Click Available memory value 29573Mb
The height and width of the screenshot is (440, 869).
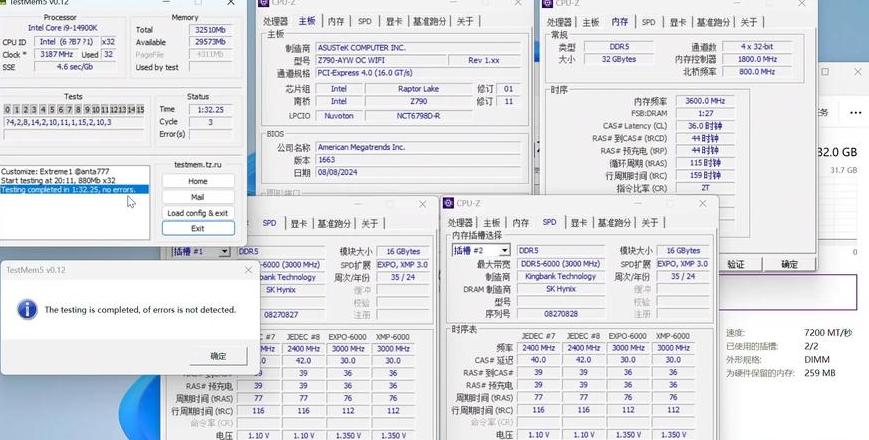click(x=211, y=42)
